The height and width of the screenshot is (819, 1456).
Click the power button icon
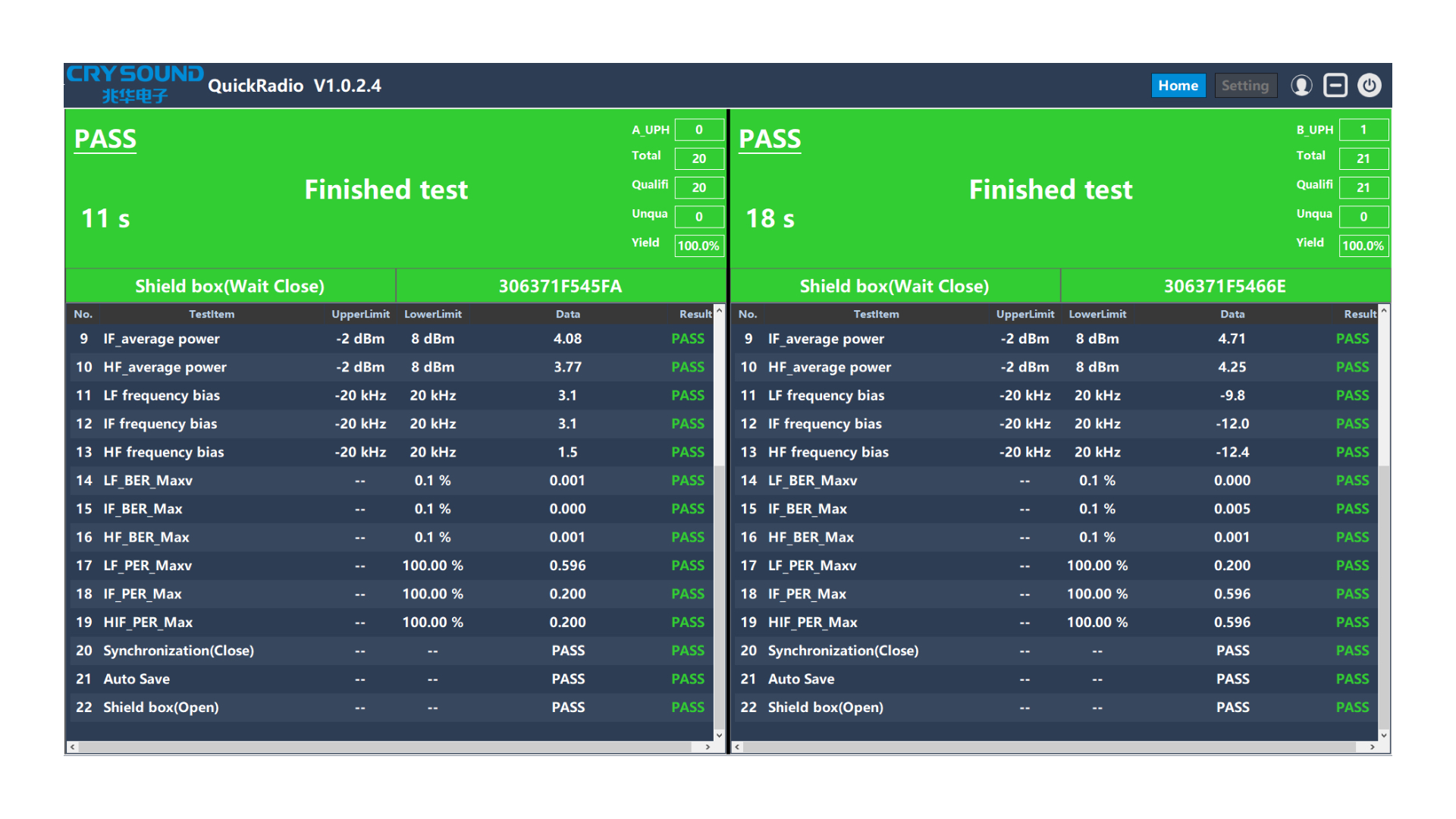[x=1369, y=86]
